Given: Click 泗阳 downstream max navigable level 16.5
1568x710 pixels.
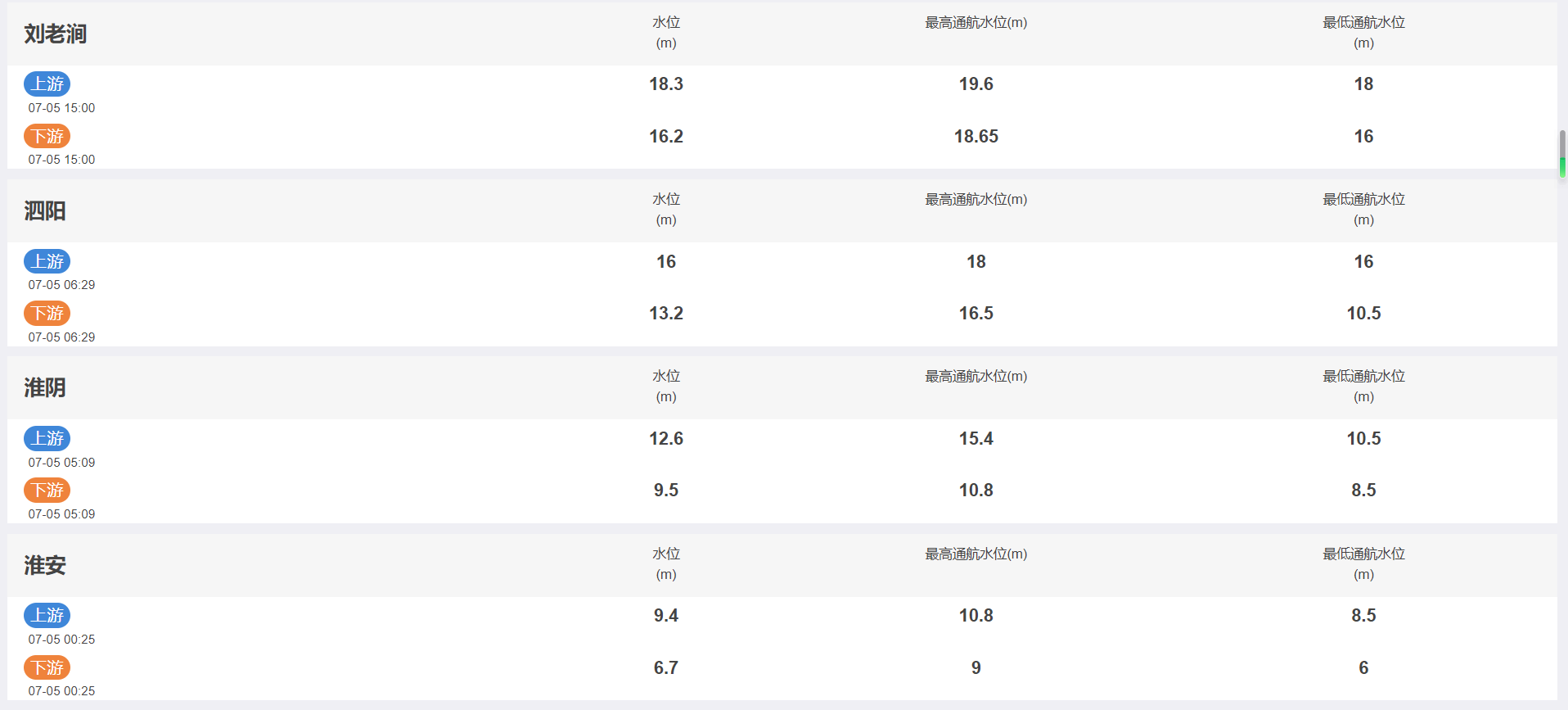Looking at the screenshot, I should (976, 313).
